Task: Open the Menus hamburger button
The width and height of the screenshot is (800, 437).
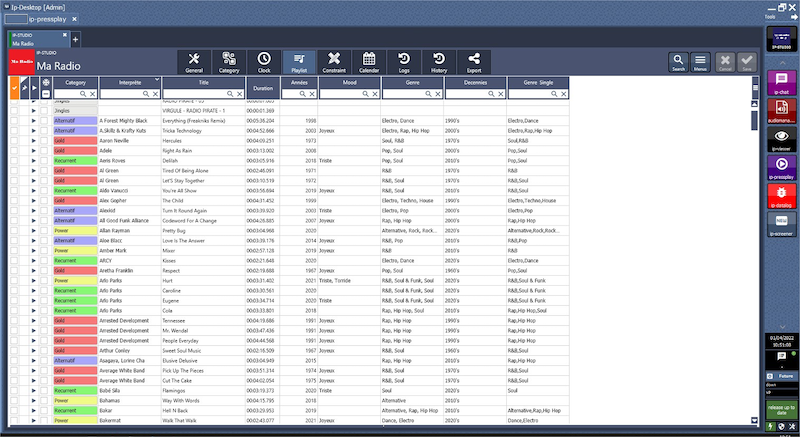Action: tap(700, 62)
